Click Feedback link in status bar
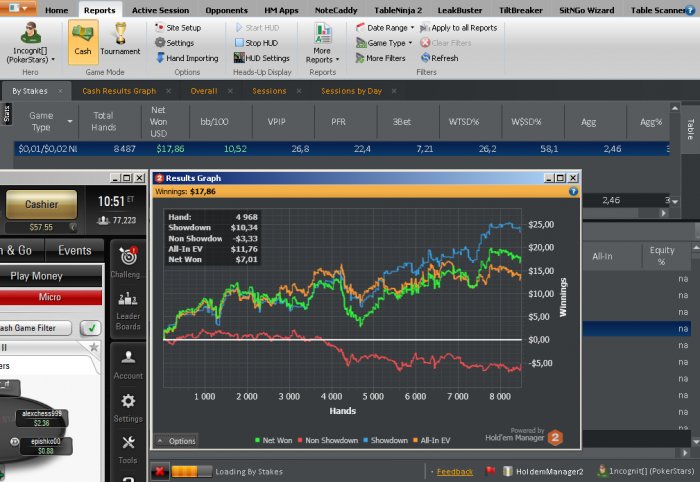Viewport: 700px width, 482px height. [454, 472]
